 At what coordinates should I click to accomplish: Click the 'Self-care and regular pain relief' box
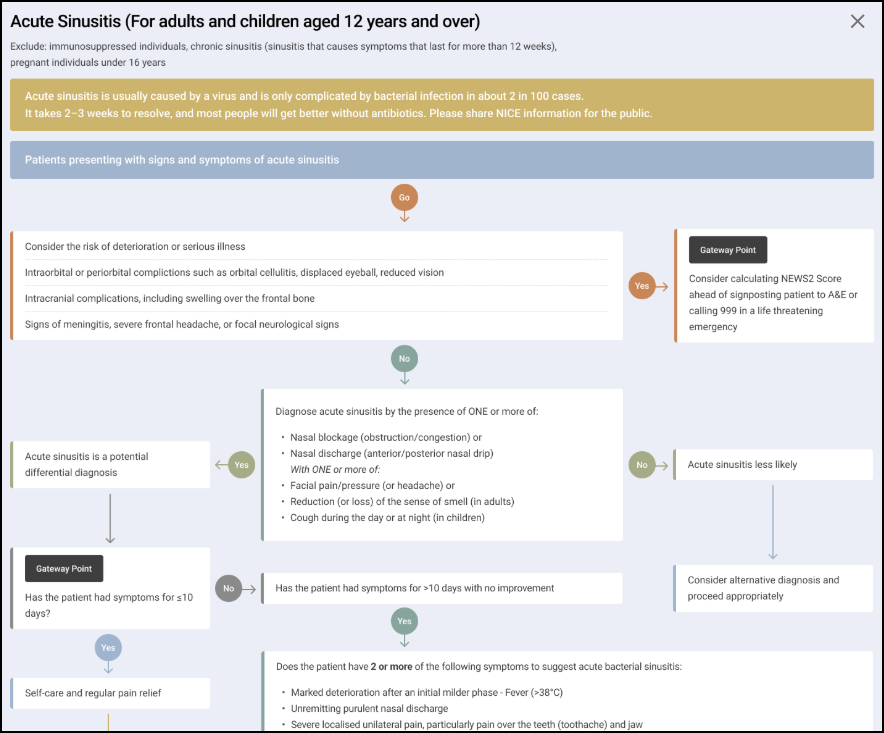pyautogui.click(x=110, y=693)
